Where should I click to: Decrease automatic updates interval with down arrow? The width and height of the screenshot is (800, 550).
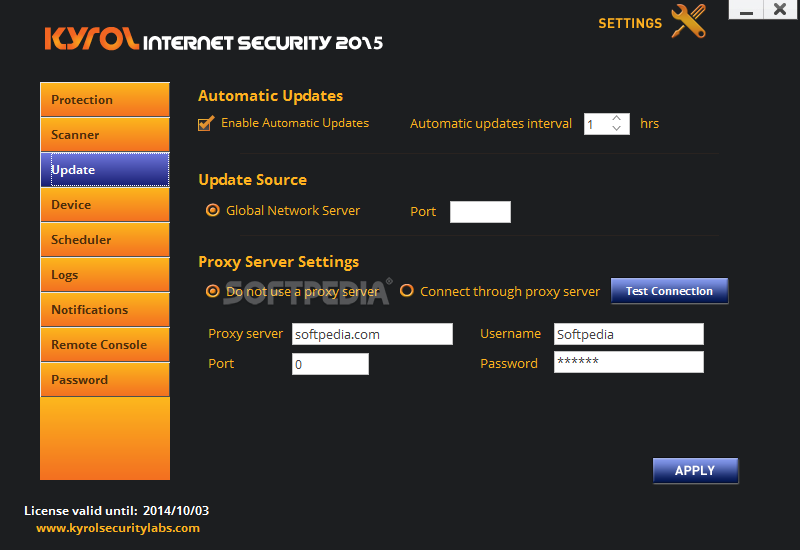pyautogui.click(x=616, y=129)
